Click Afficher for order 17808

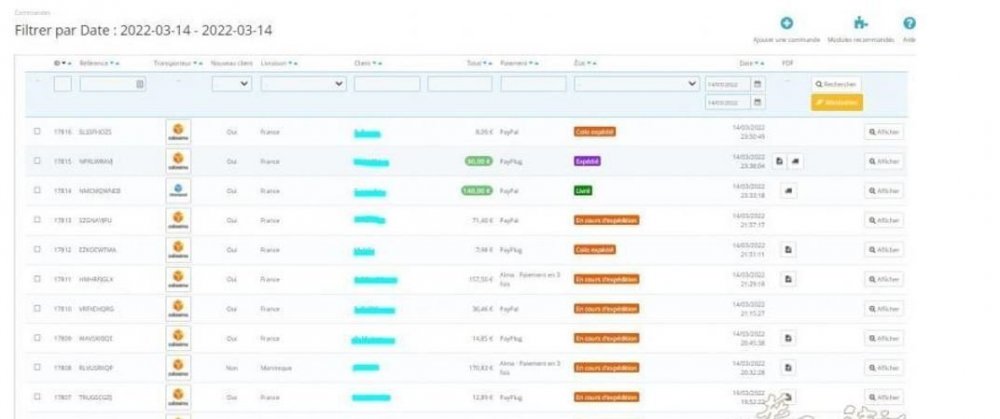tap(884, 368)
